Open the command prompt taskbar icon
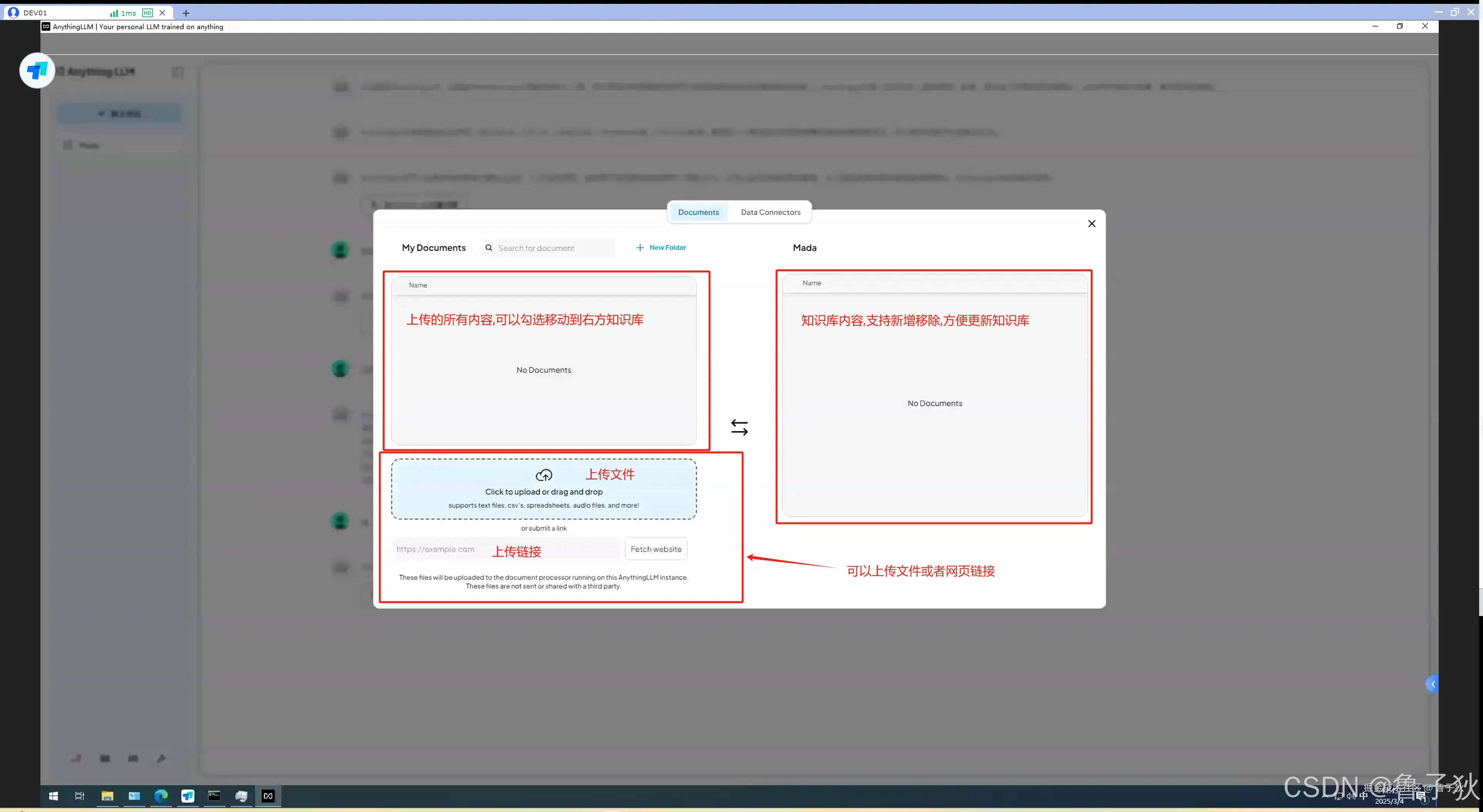This screenshot has height=812, width=1483. click(x=214, y=796)
